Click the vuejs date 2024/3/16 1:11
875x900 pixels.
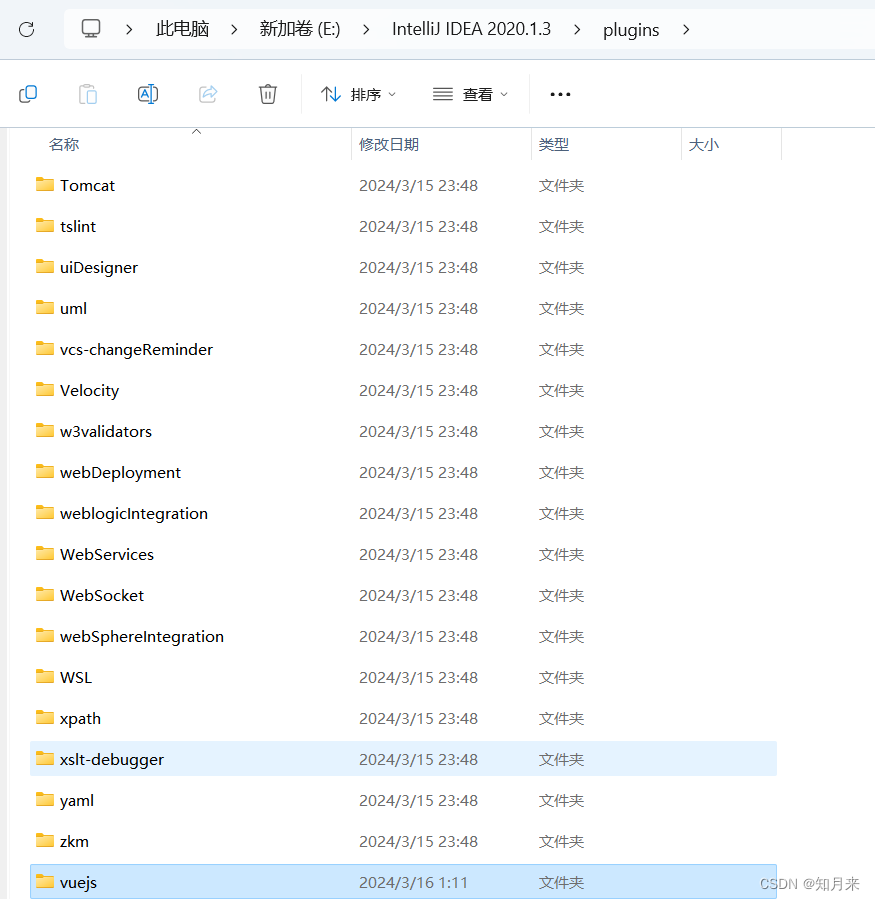coord(413,883)
